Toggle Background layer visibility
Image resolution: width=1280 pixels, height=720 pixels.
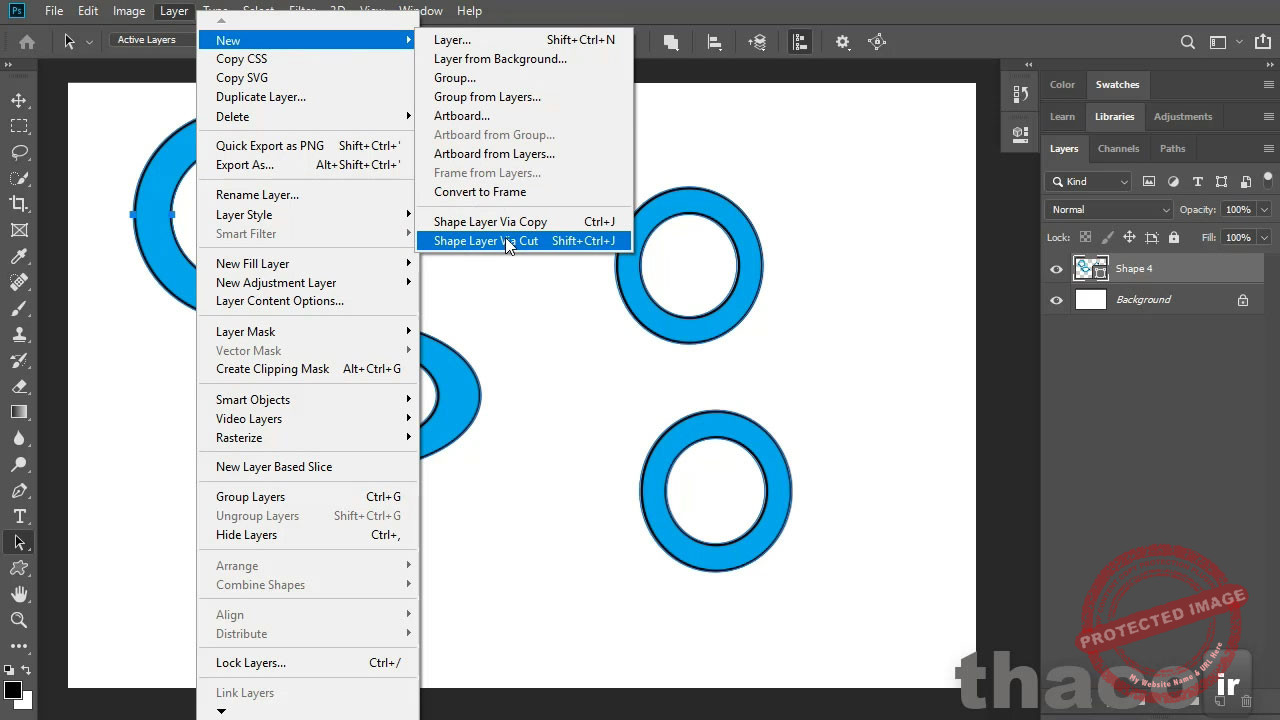1056,299
